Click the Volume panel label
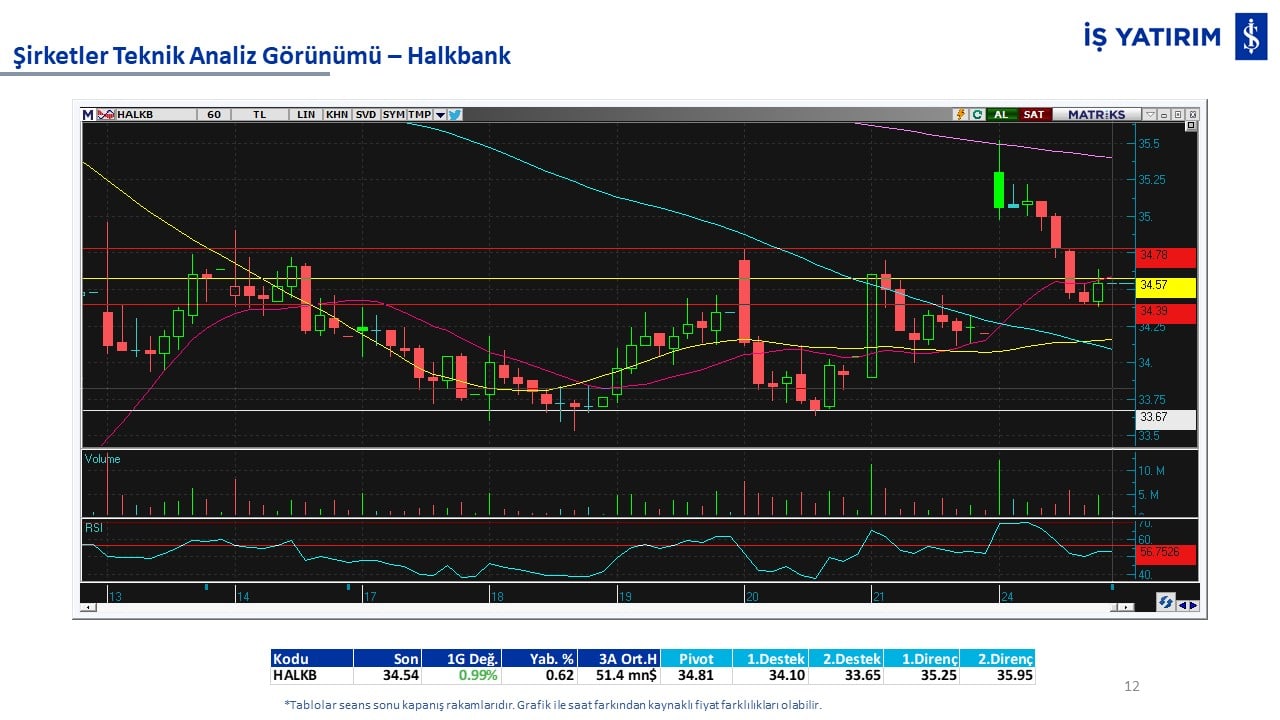This screenshot has width=1280, height=720. pyautogui.click(x=102, y=459)
